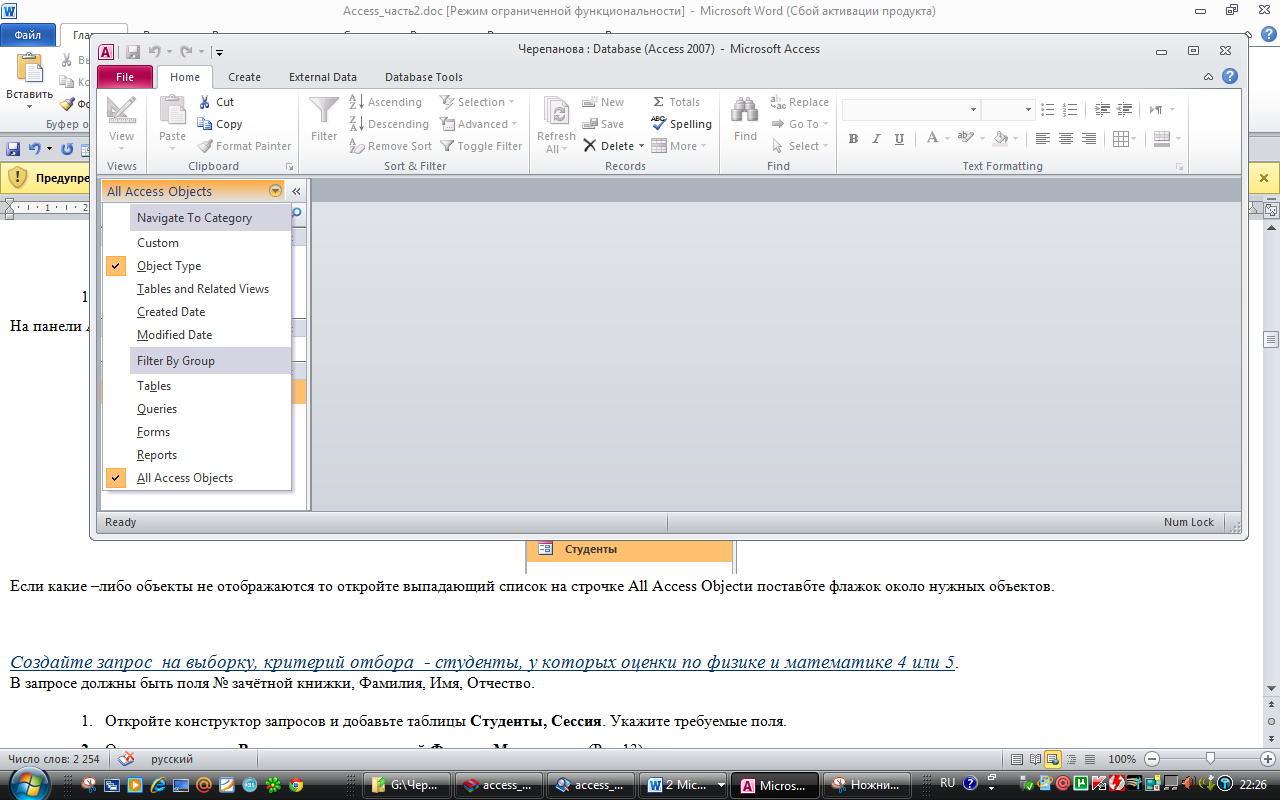1280x800 pixels.
Task: Open the File tab in Access
Action: pyautogui.click(x=125, y=77)
